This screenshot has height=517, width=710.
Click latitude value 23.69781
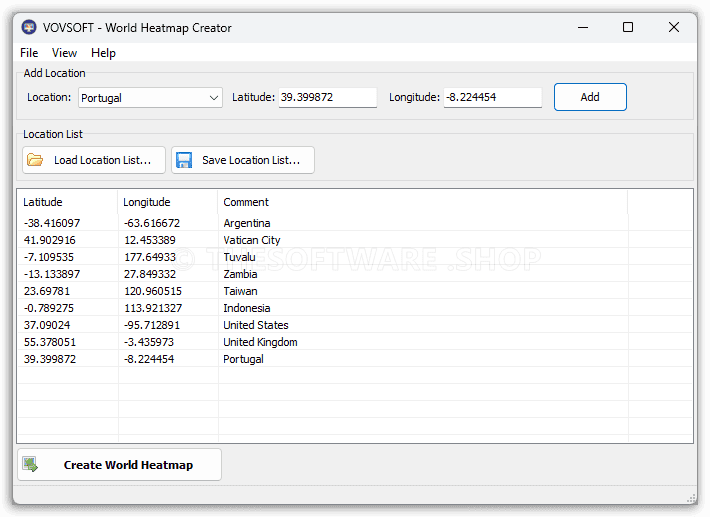pos(47,291)
